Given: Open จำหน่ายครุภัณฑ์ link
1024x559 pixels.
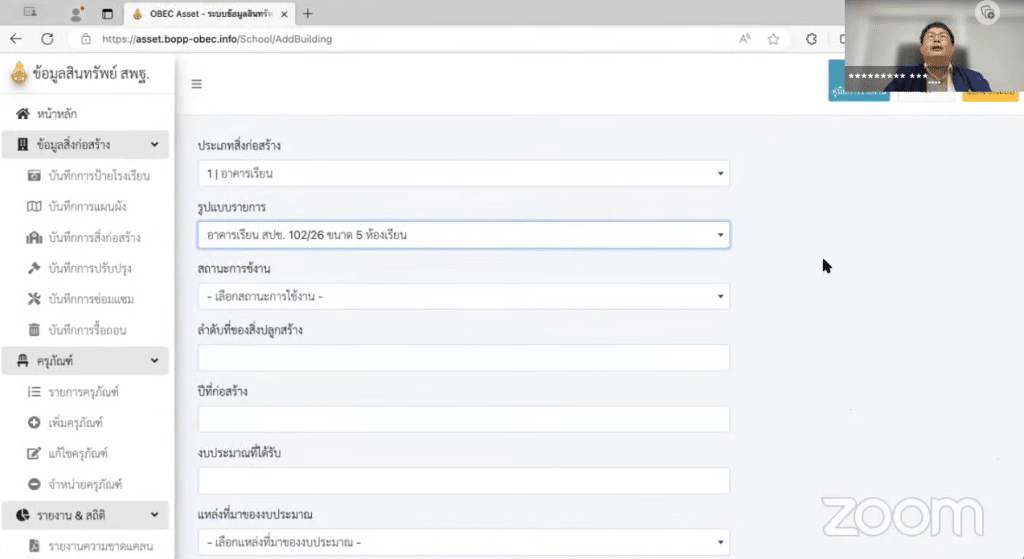Looking at the screenshot, I should pyautogui.click(x=85, y=484).
